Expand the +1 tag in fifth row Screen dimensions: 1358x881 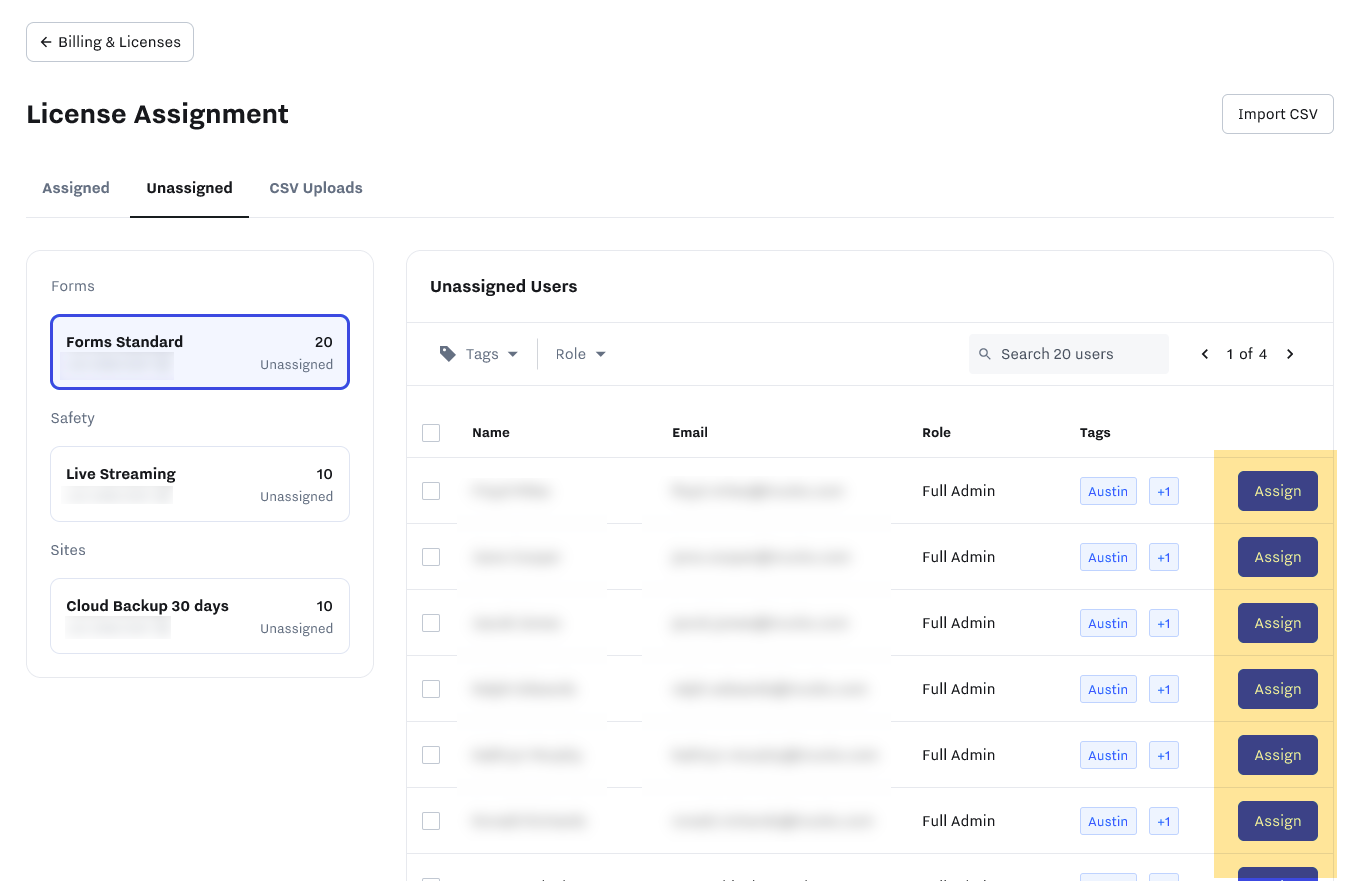click(x=1164, y=755)
